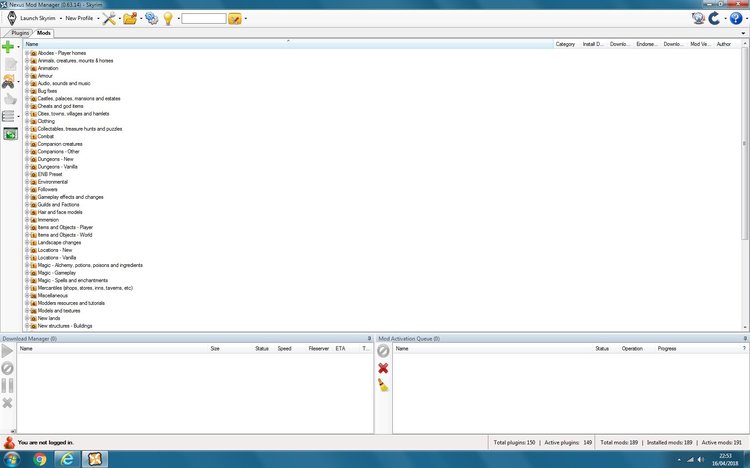The image size is (750, 468).
Task: Click the toolbar search text box
Action: pyautogui.click(x=204, y=19)
